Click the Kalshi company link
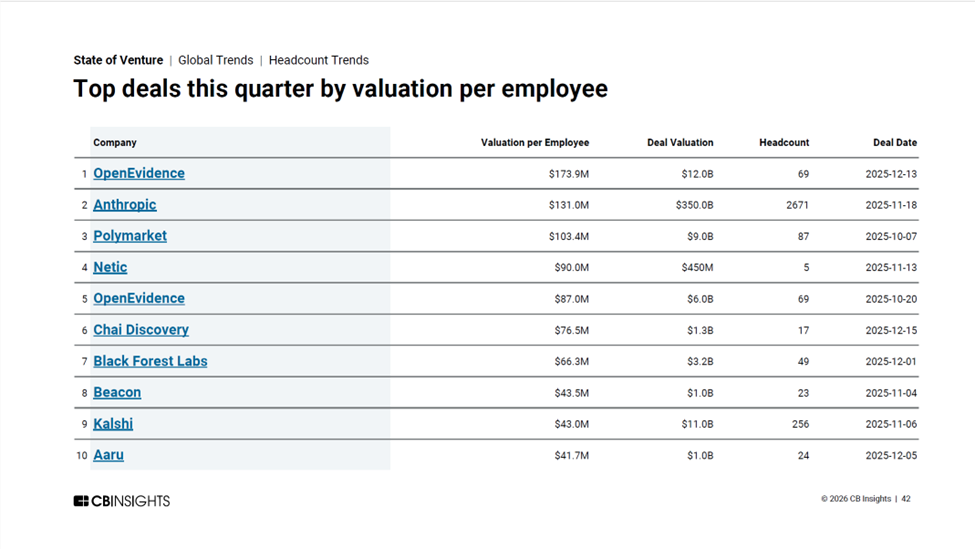Viewport: 975px width, 549px height. pos(113,424)
